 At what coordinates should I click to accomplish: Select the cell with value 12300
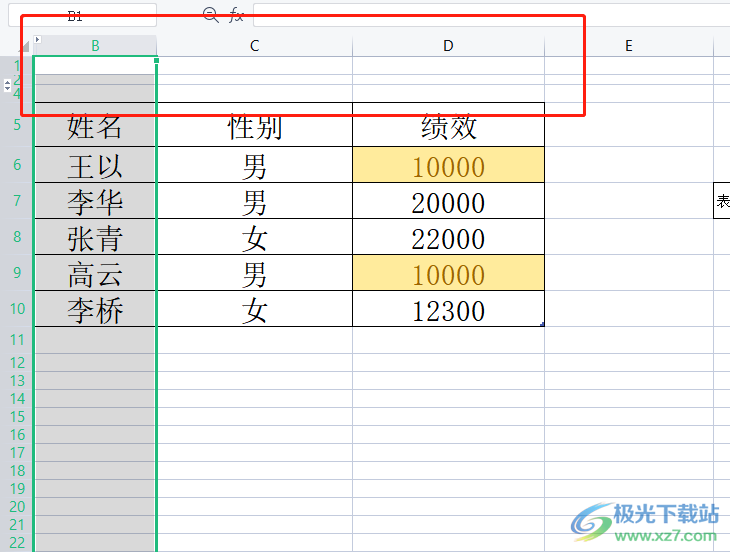pyautogui.click(x=448, y=309)
